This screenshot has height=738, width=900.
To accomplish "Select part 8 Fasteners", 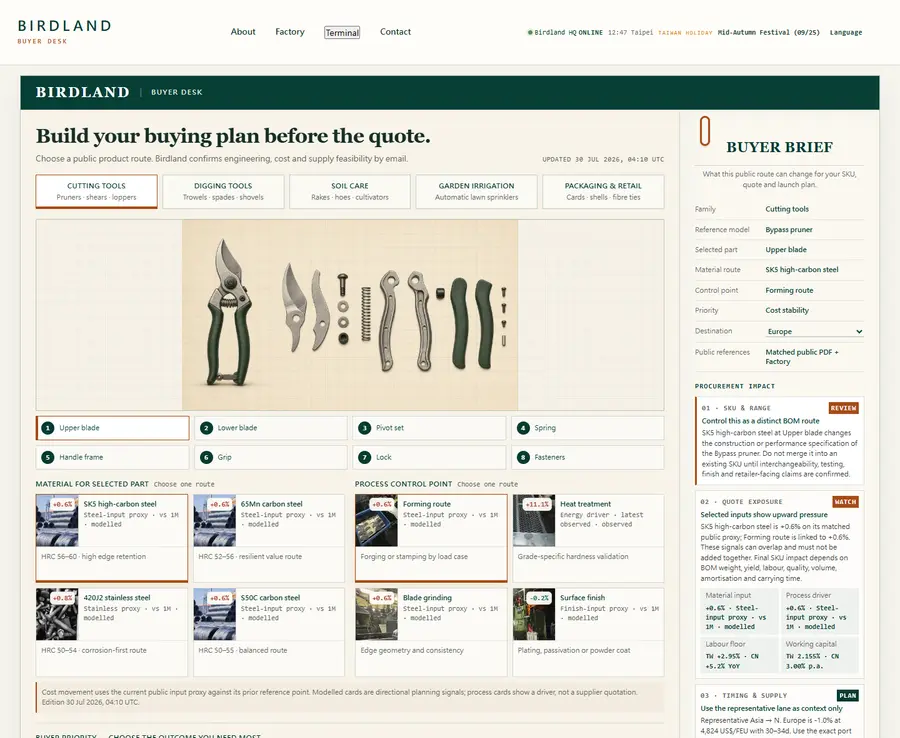I will click(588, 457).
